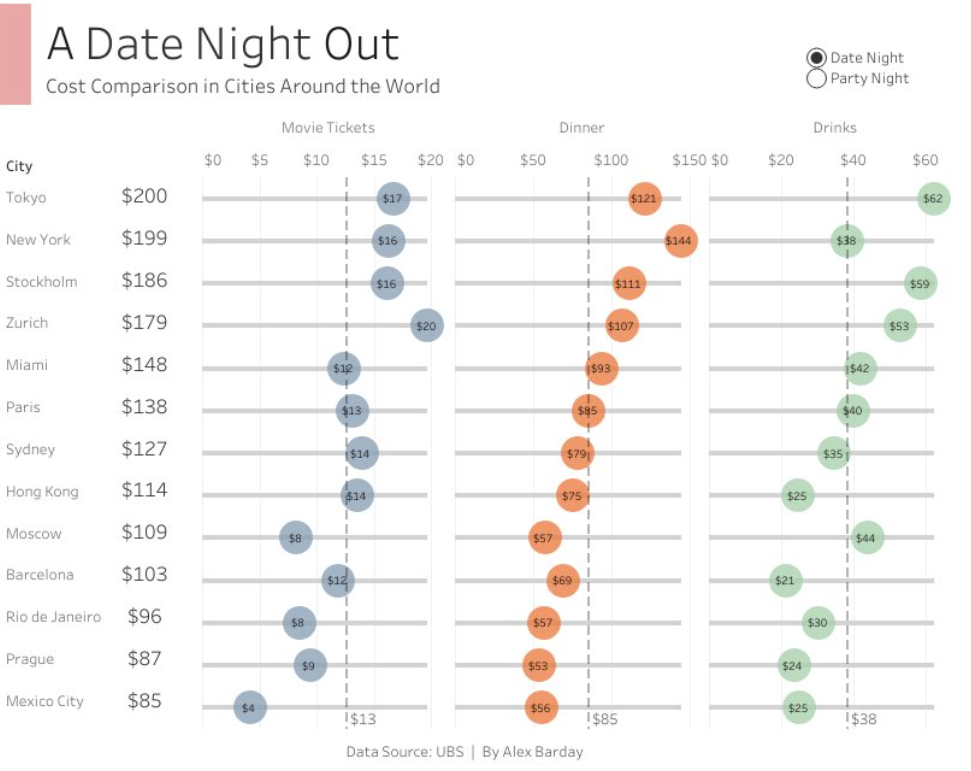Screen dimensions: 971x771
Task: Click the Stockholm $111 dinner mark
Action: click(629, 281)
